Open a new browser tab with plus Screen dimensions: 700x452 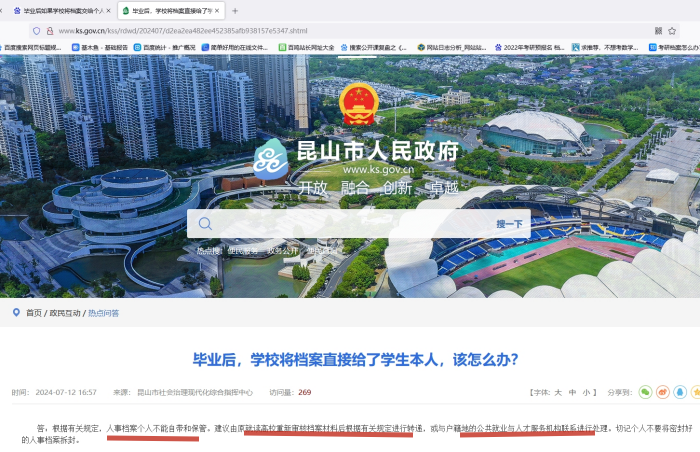coord(235,11)
